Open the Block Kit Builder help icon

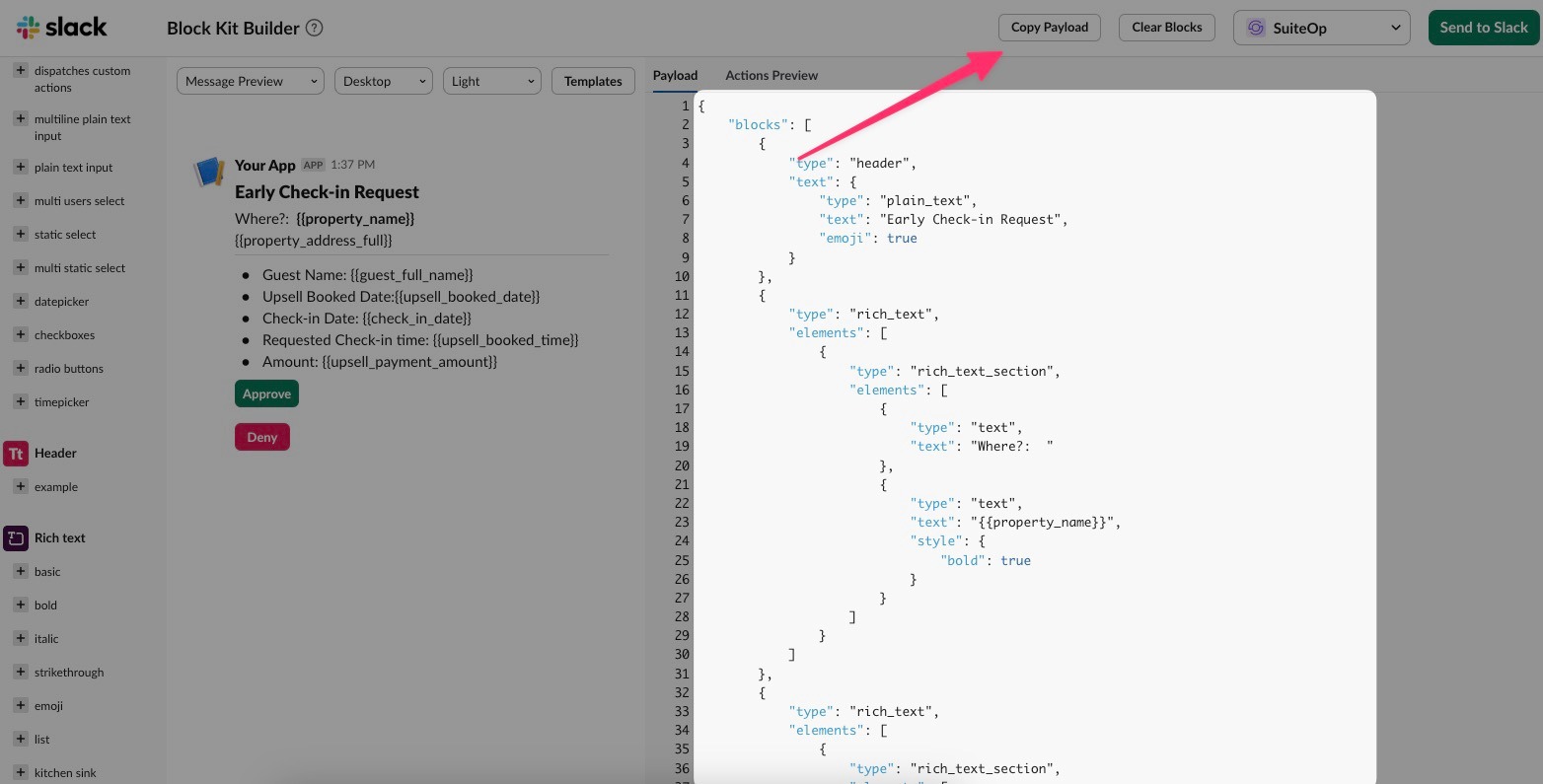click(x=314, y=28)
